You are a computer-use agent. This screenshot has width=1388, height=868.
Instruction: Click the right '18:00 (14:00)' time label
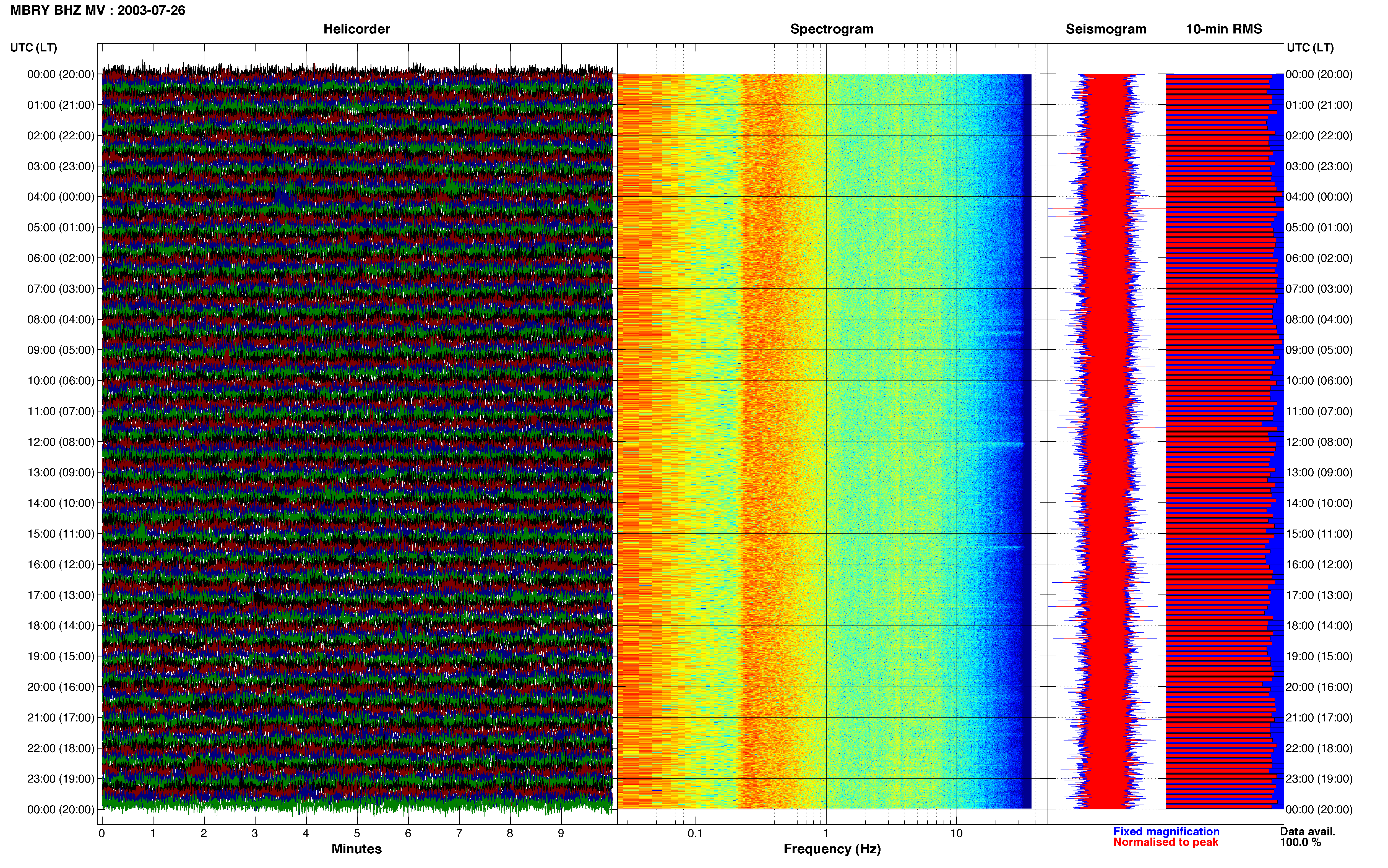pos(1319,626)
